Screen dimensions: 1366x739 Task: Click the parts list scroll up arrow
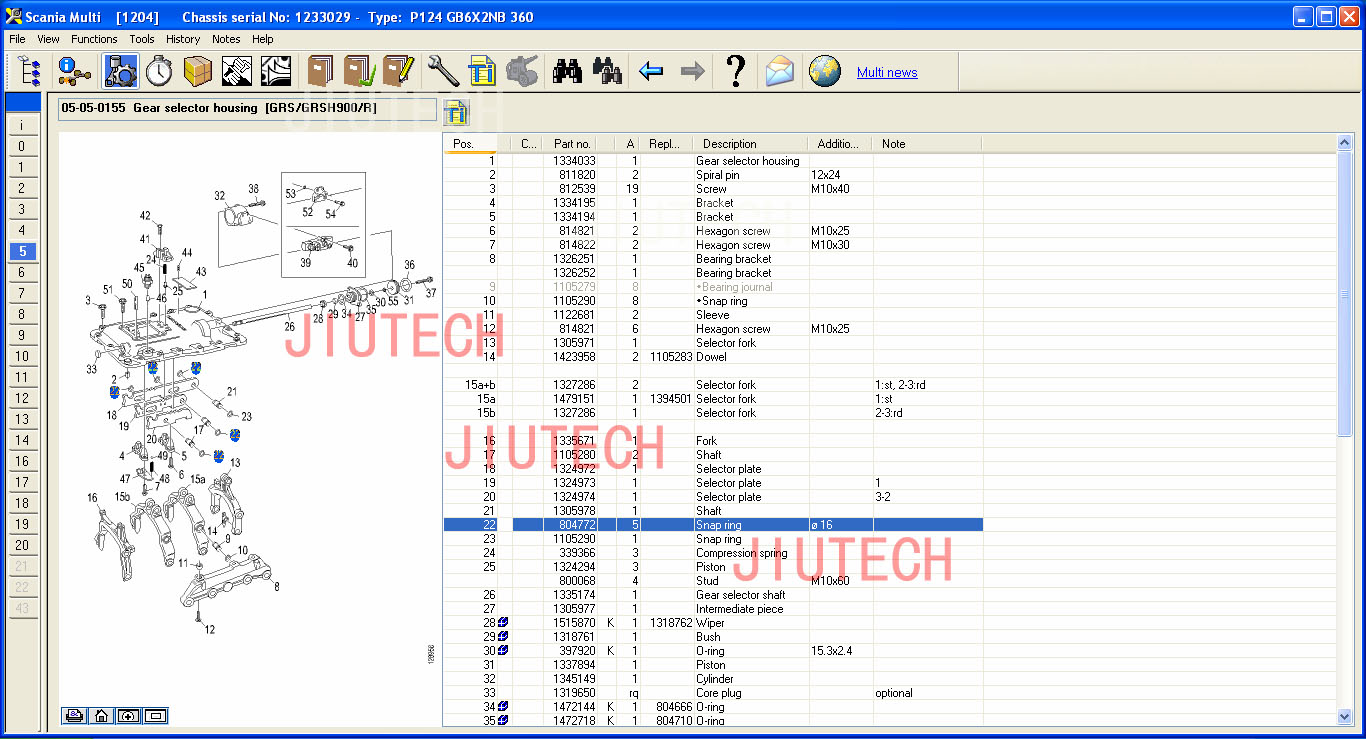coord(1344,143)
